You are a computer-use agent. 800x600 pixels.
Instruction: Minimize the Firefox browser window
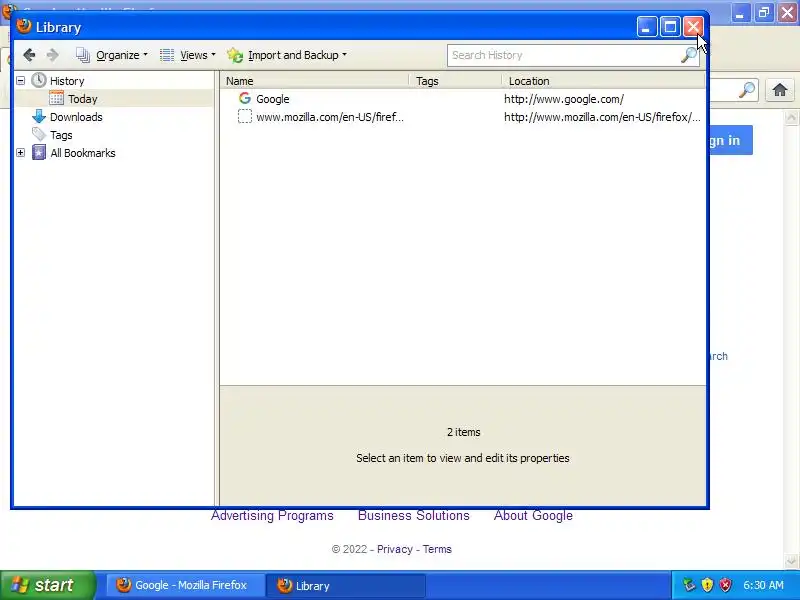point(740,13)
